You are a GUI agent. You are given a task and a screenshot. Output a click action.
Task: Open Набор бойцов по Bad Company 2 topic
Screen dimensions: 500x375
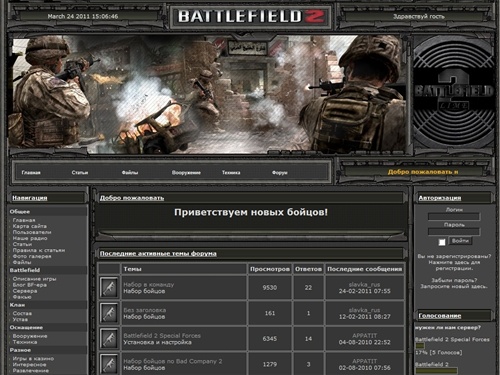click(x=173, y=361)
